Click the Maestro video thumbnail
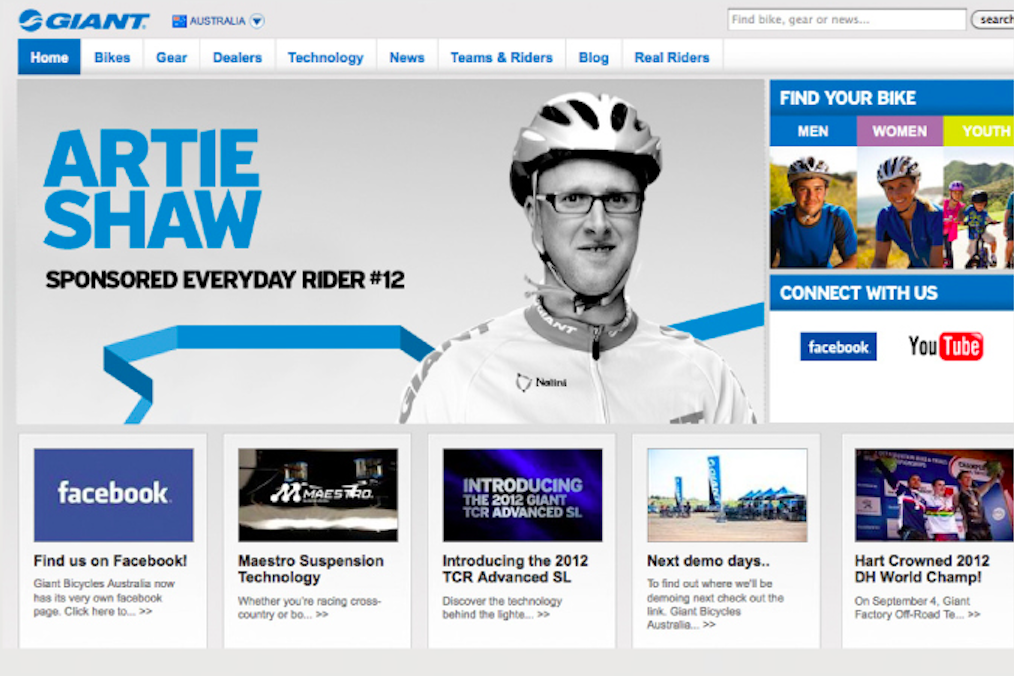The width and height of the screenshot is (1014, 676). pyautogui.click(x=318, y=495)
